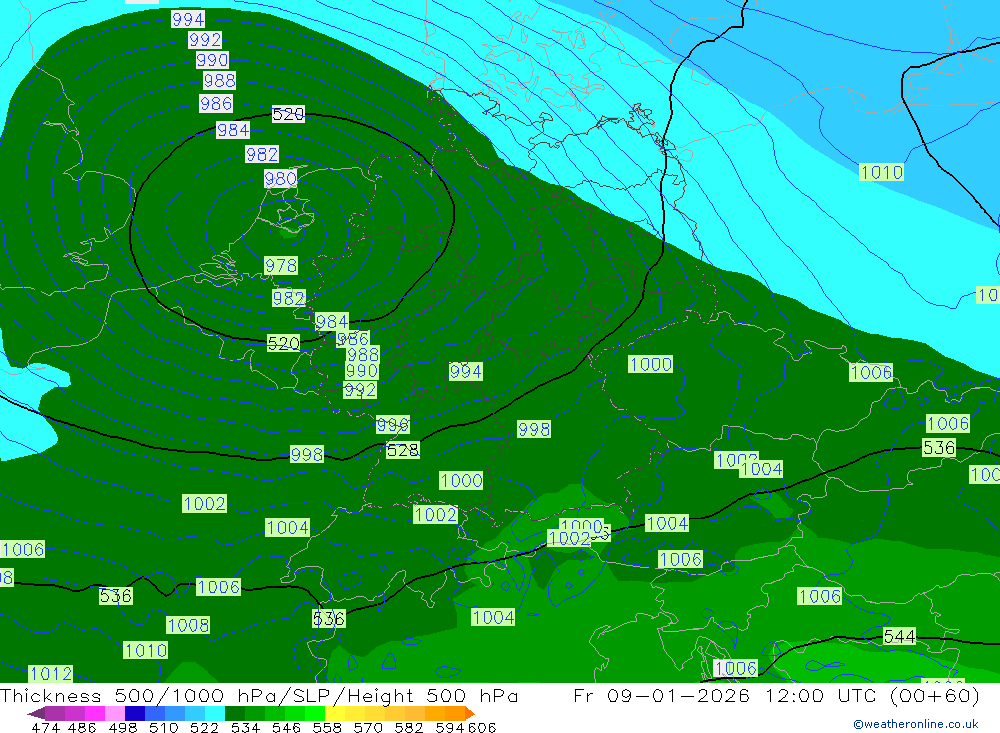Image resolution: width=1000 pixels, height=733 pixels.
Task: Pick the bright lime green legend swatch
Action: (315, 713)
